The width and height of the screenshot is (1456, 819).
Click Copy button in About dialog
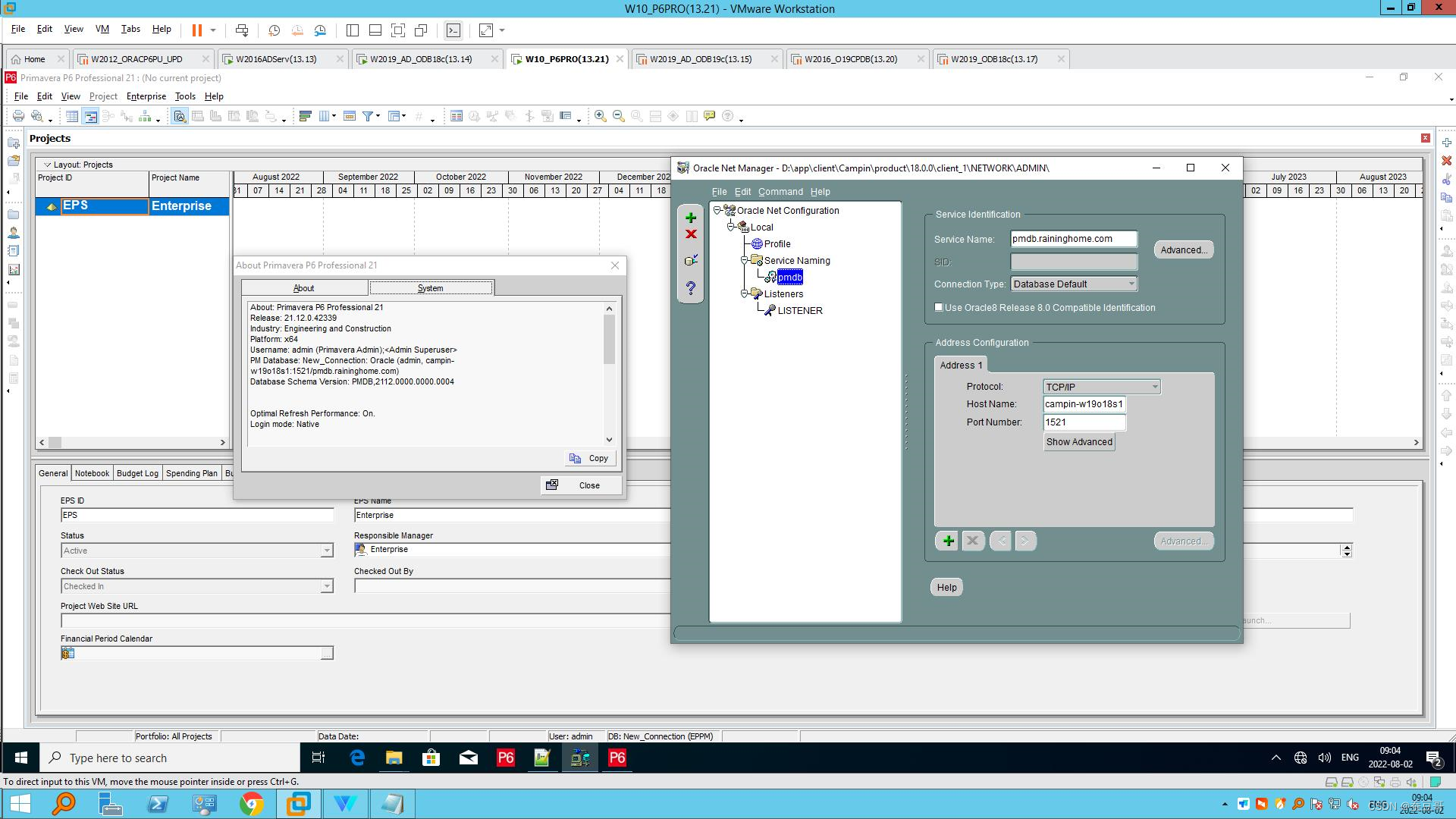(x=590, y=458)
